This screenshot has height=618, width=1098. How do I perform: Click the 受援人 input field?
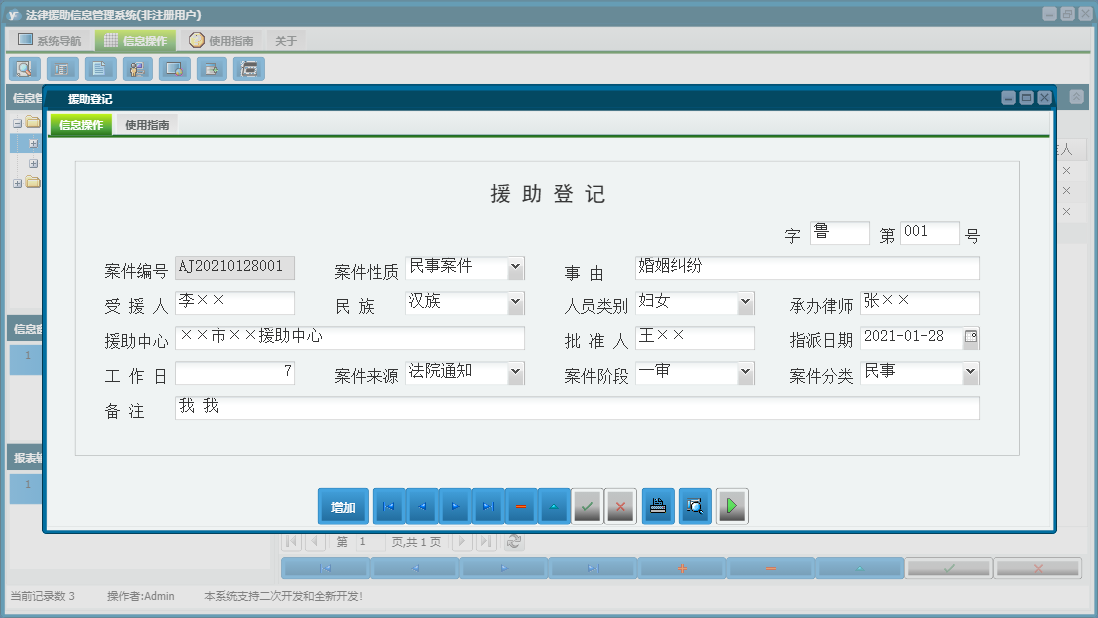click(235, 302)
